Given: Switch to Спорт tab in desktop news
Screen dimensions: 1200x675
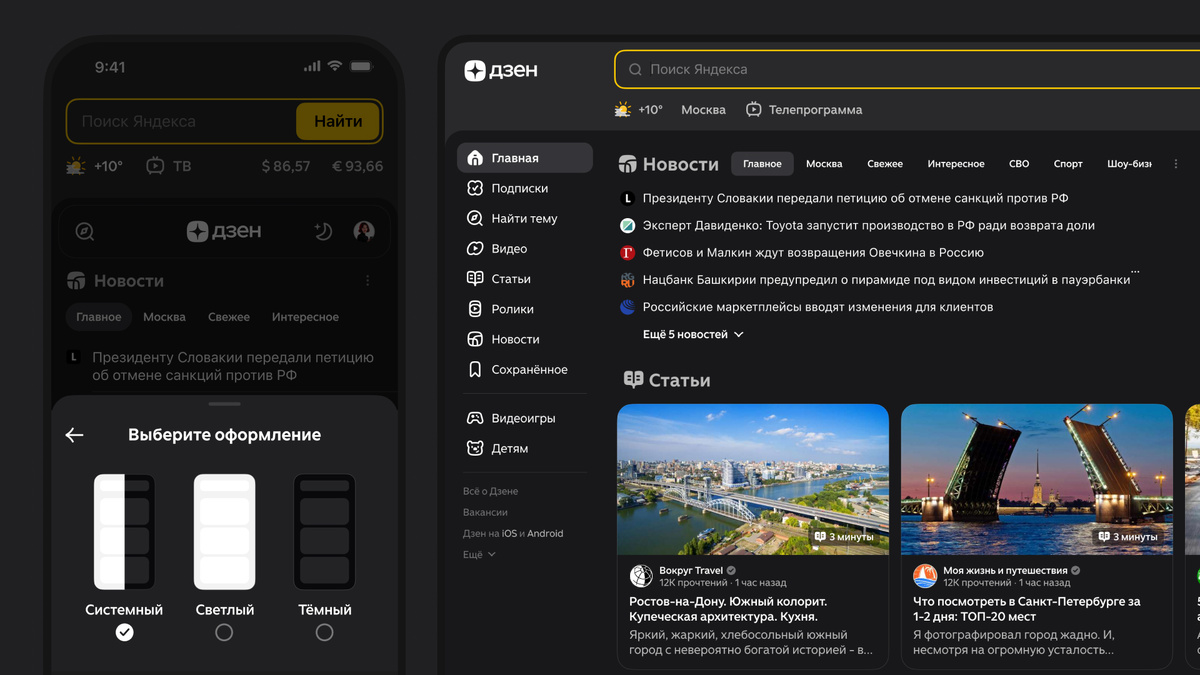Looking at the screenshot, I should (x=1068, y=164).
